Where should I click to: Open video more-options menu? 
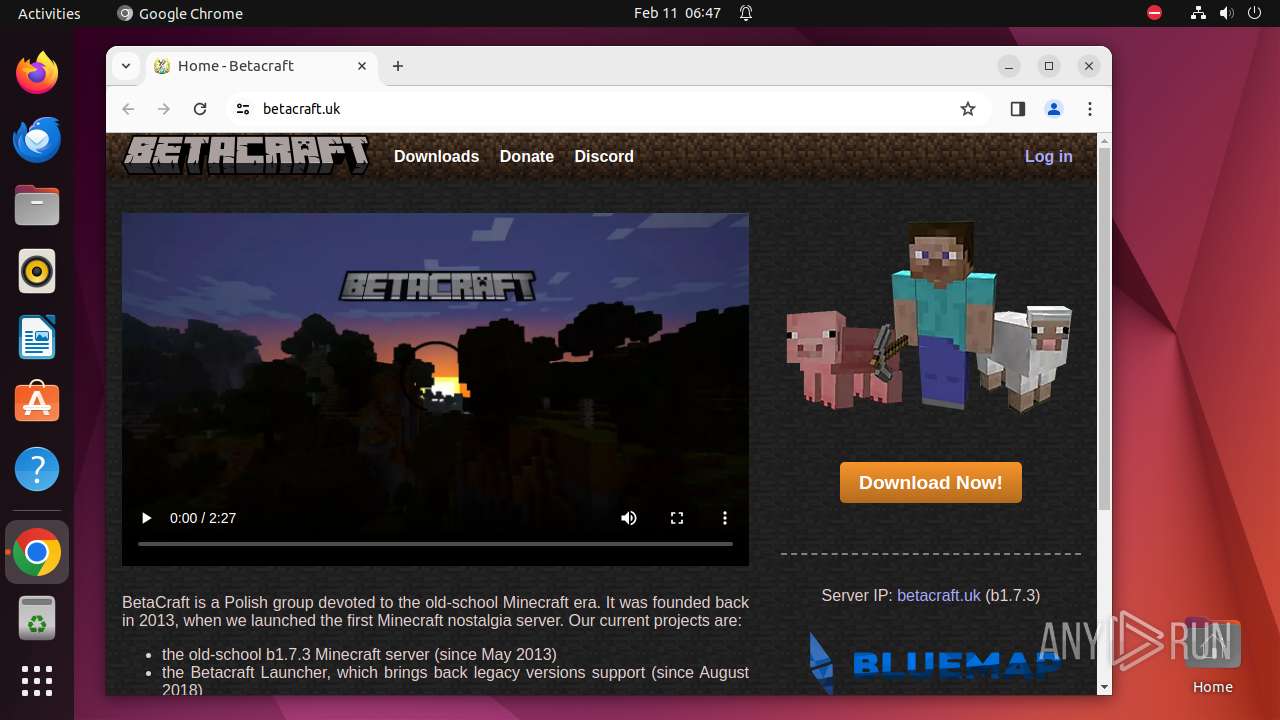[x=725, y=518]
